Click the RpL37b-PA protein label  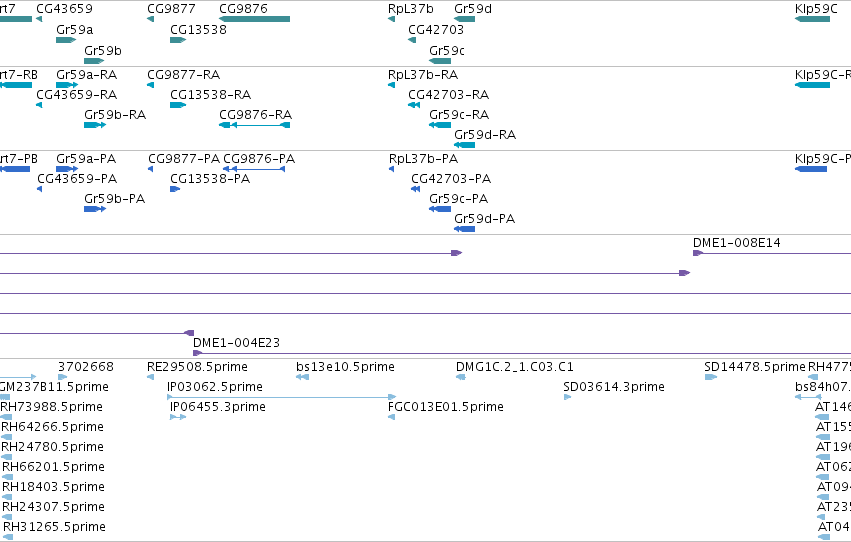tap(423, 158)
